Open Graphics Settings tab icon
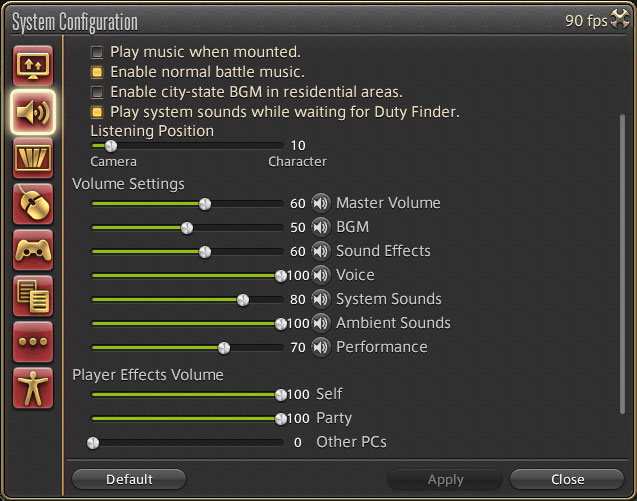The width and height of the screenshot is (637, 501). 33,158
